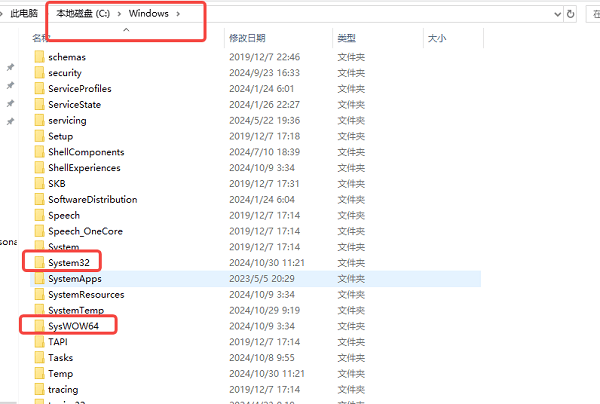Viewport: 600px width, 404px height.
Task: Click the SKB folder icon
Action: [39, 183]
